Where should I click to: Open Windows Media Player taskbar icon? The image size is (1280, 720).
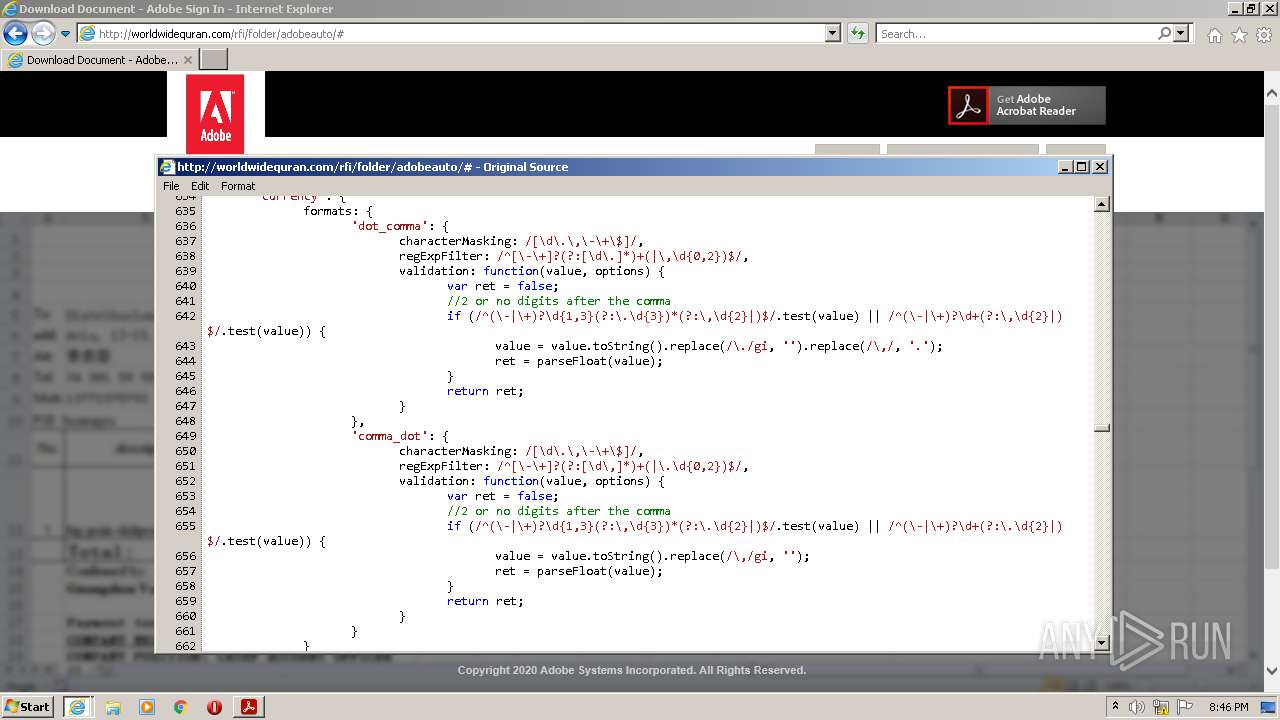pos(147,707)
